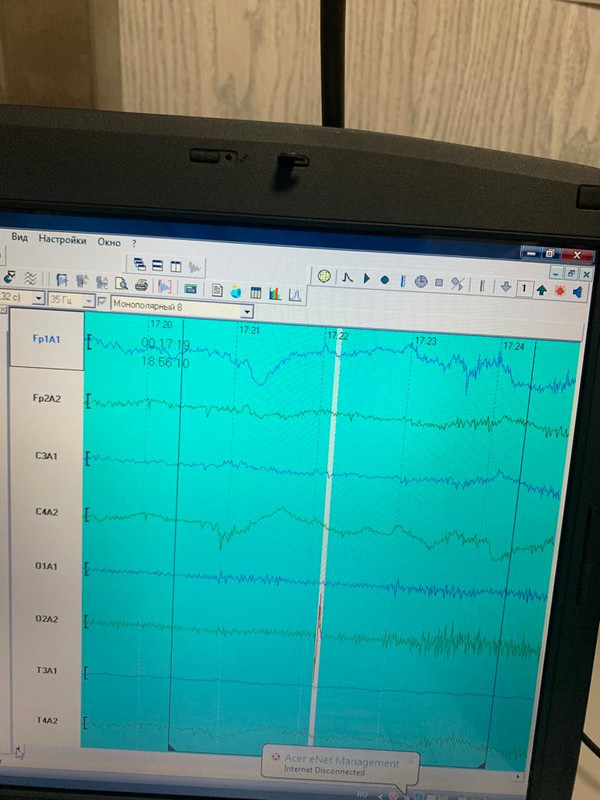Open the Настройки menu
Screen dimensions: 600x800
point(62,240)
